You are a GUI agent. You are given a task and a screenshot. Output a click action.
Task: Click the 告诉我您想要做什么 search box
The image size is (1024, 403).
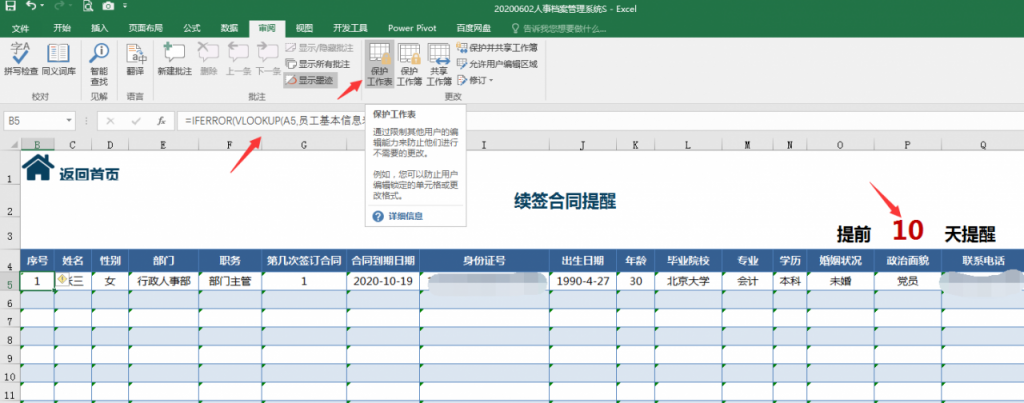point(560,29)
